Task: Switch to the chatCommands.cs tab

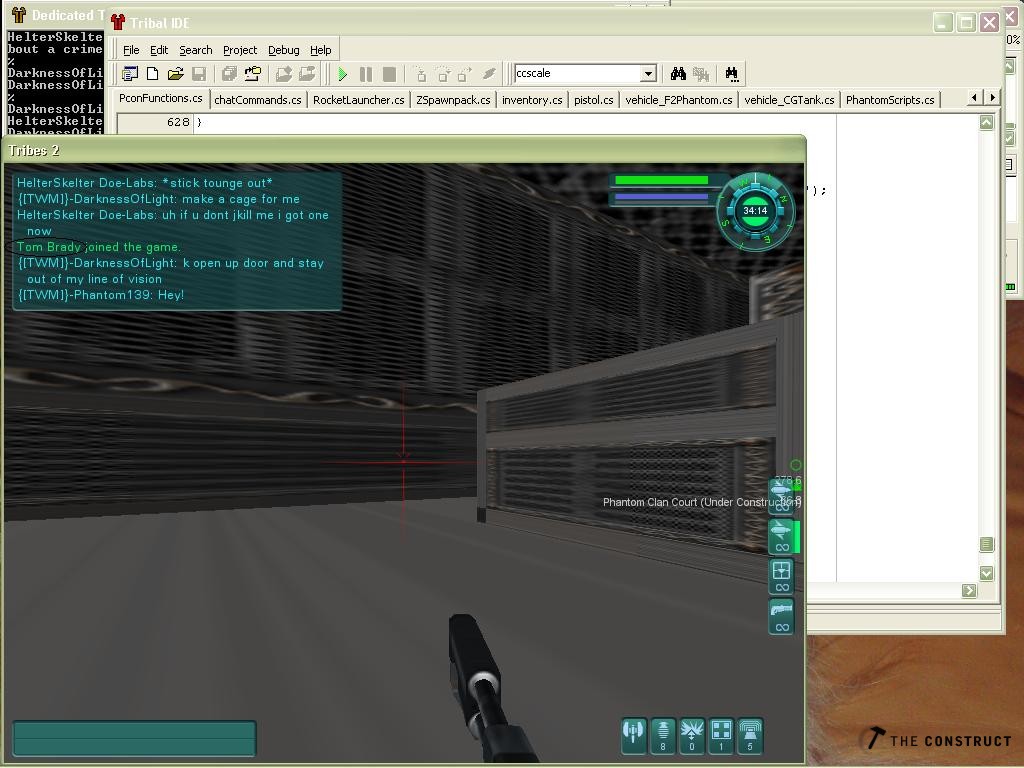Action: point(258,100)
